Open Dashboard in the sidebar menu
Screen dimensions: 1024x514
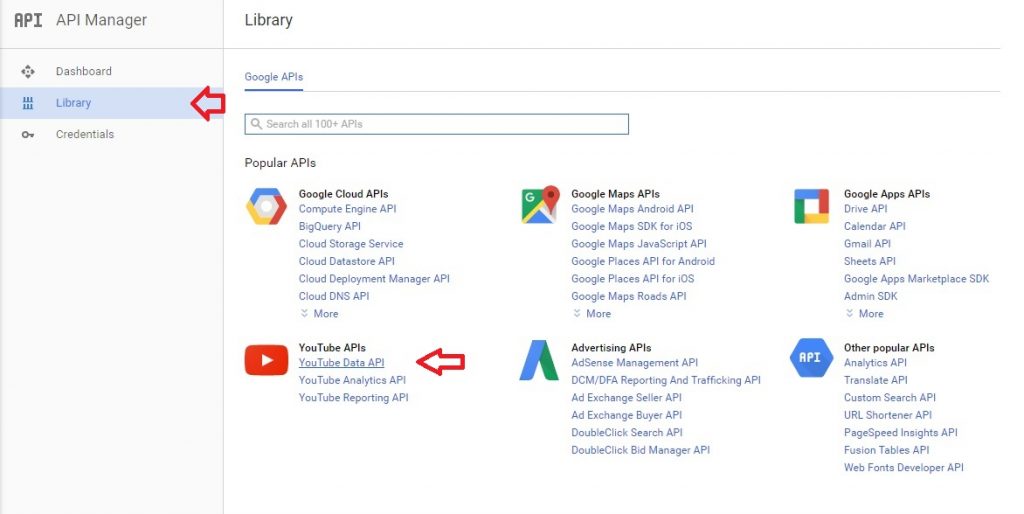pyautogui.click(x=84, y=72)
